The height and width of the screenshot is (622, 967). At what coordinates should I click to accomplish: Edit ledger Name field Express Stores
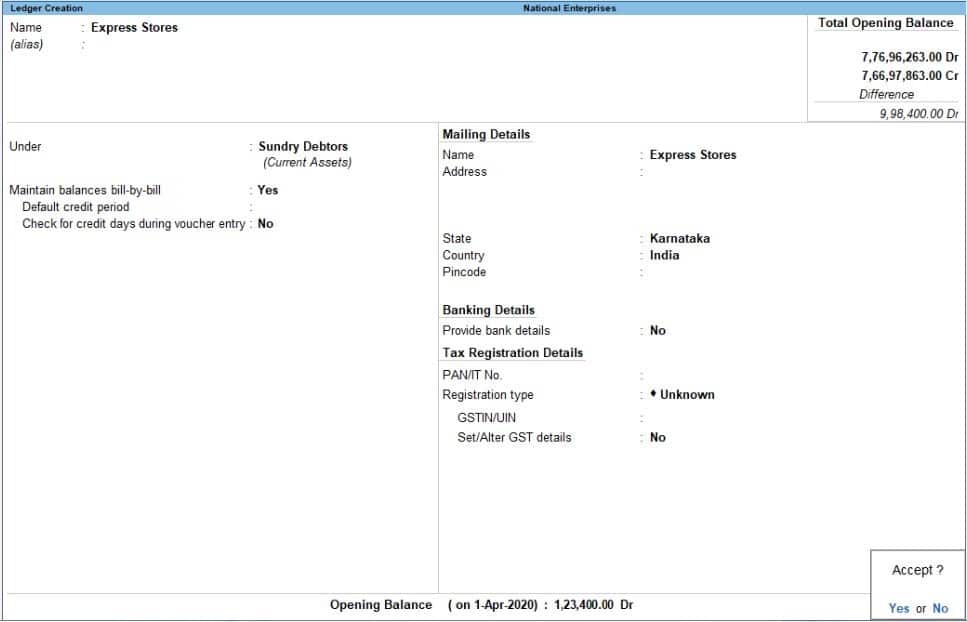134,28
